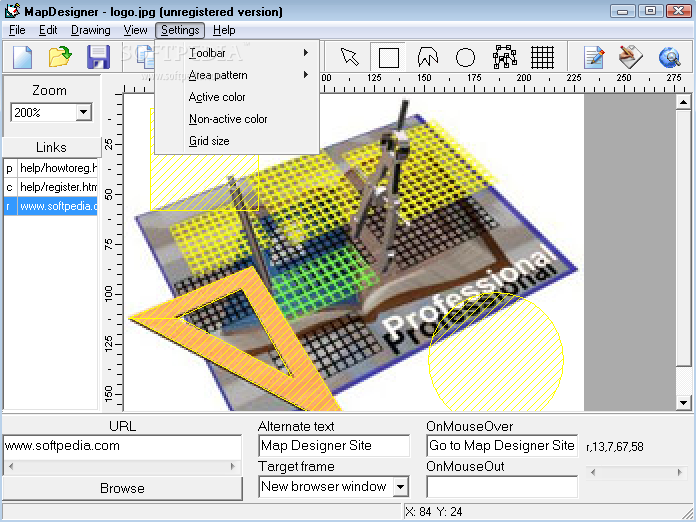Click the canvas vertical scrollbar up arrow

click(x=683, y=103)
